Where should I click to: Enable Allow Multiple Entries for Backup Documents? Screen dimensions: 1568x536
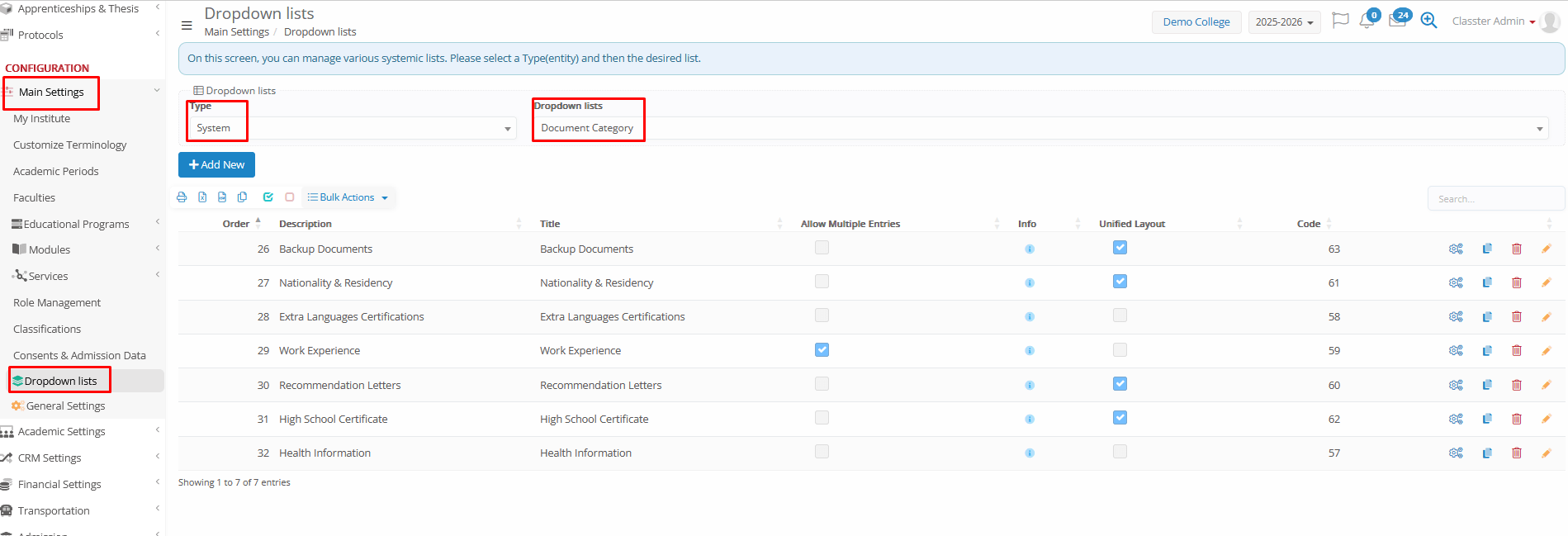click(x=822, y=248)
